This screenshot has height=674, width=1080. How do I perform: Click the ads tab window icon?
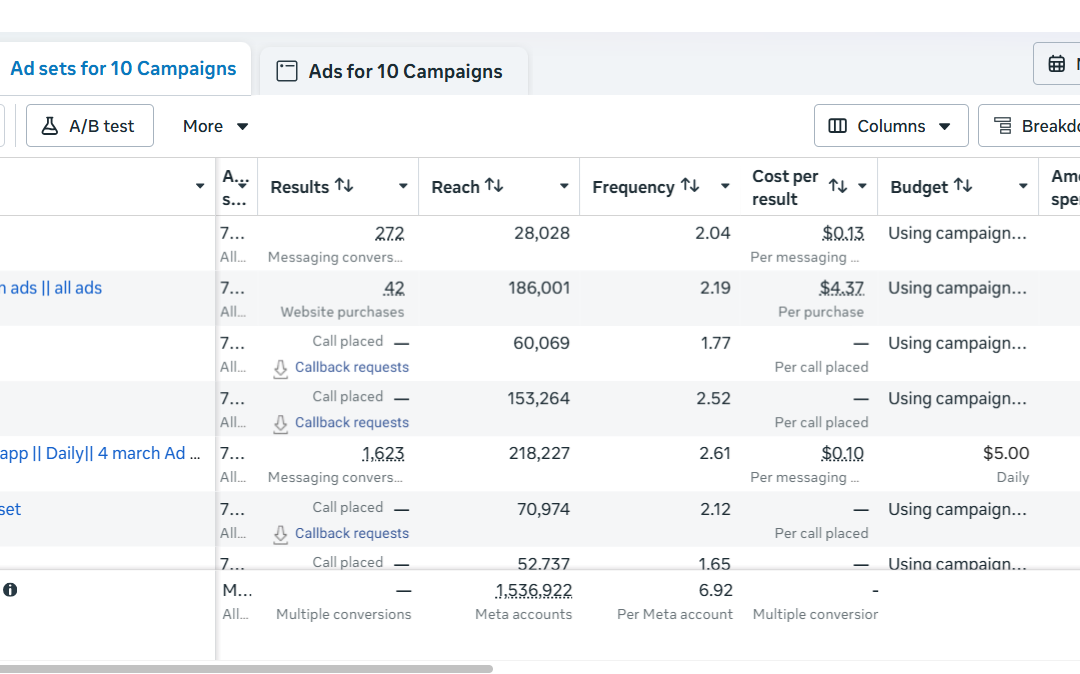point(287,71)
